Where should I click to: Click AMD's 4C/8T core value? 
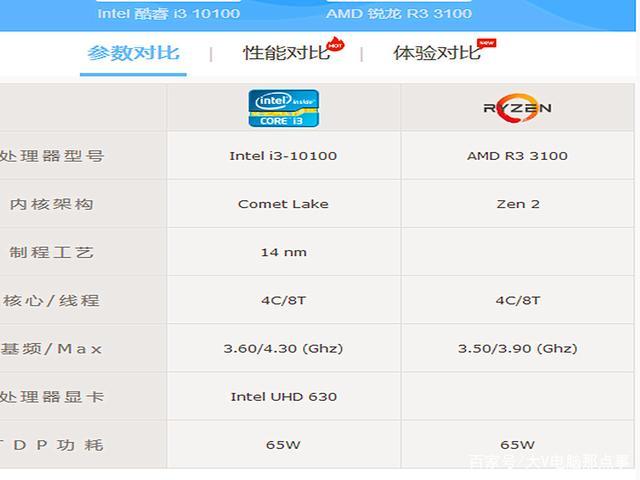coord(518,300)
